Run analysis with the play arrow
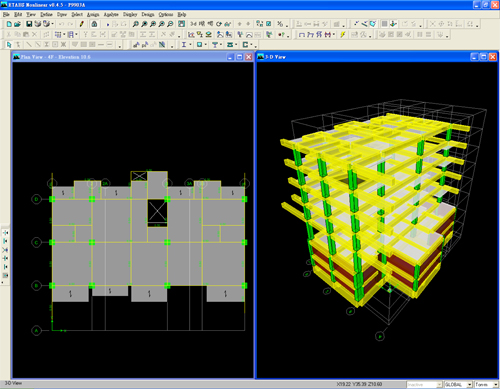The width and height of the screenshot is (500, 389). coord(107,24)
